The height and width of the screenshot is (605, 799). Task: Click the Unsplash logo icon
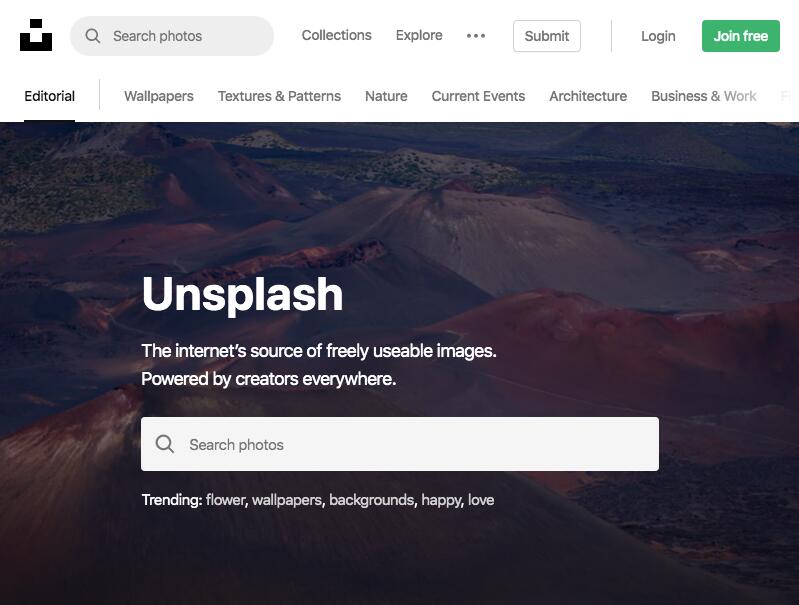coord(36,35)
